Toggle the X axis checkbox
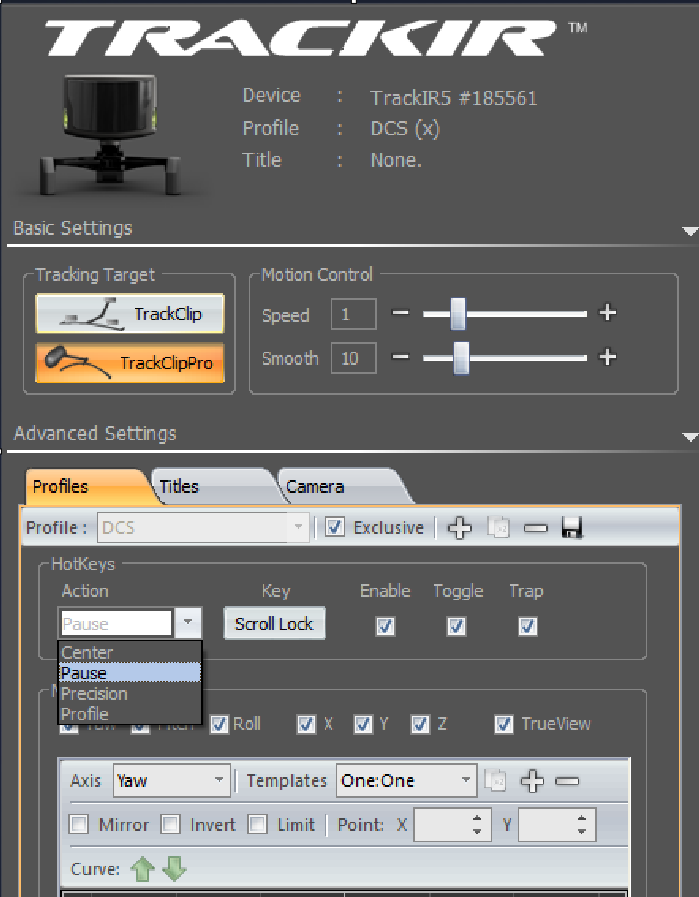Viewport: 699px width, 897px height. 306,724
